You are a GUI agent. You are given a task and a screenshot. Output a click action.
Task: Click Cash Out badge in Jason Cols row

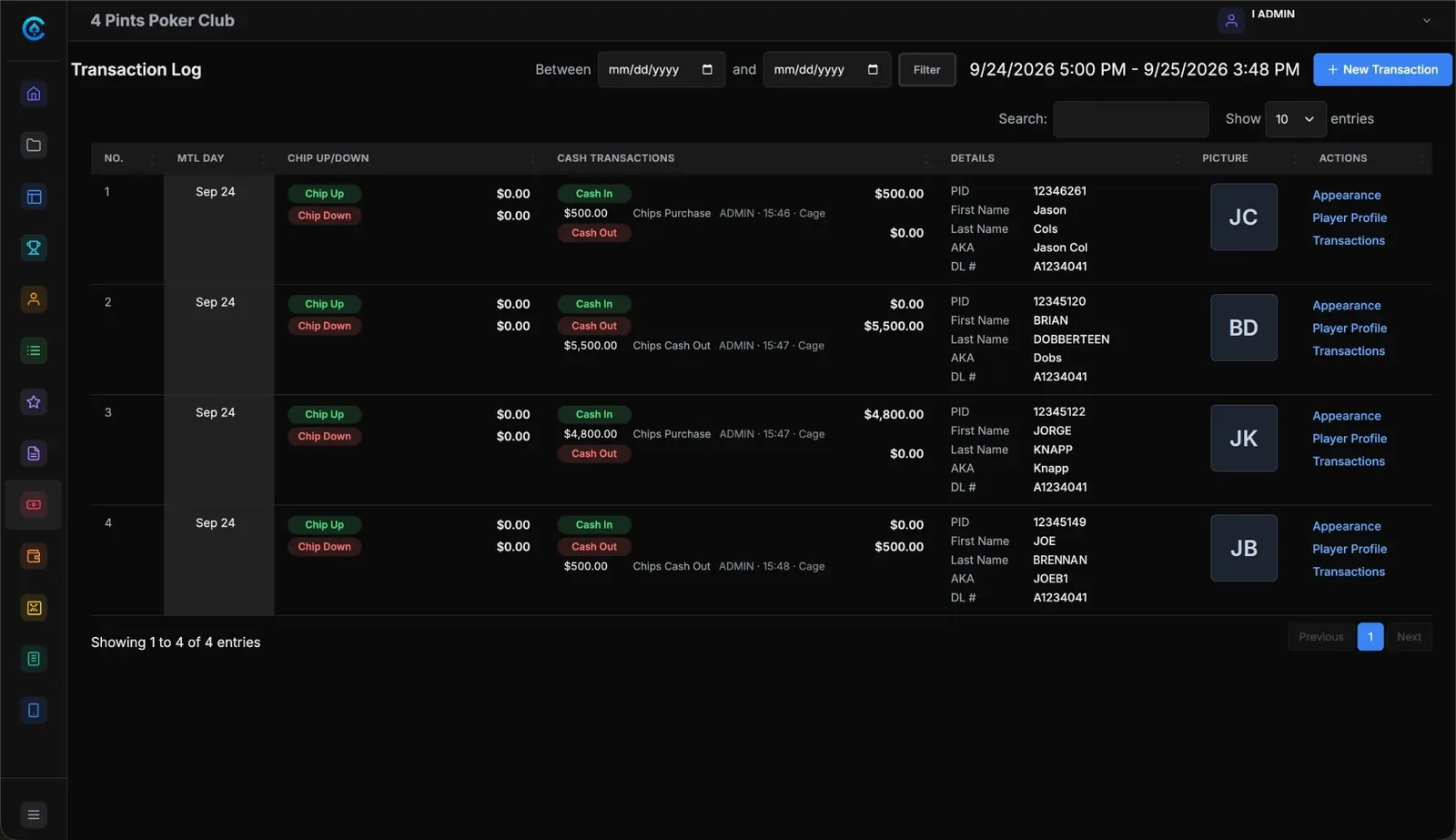[x=594, y=233]
